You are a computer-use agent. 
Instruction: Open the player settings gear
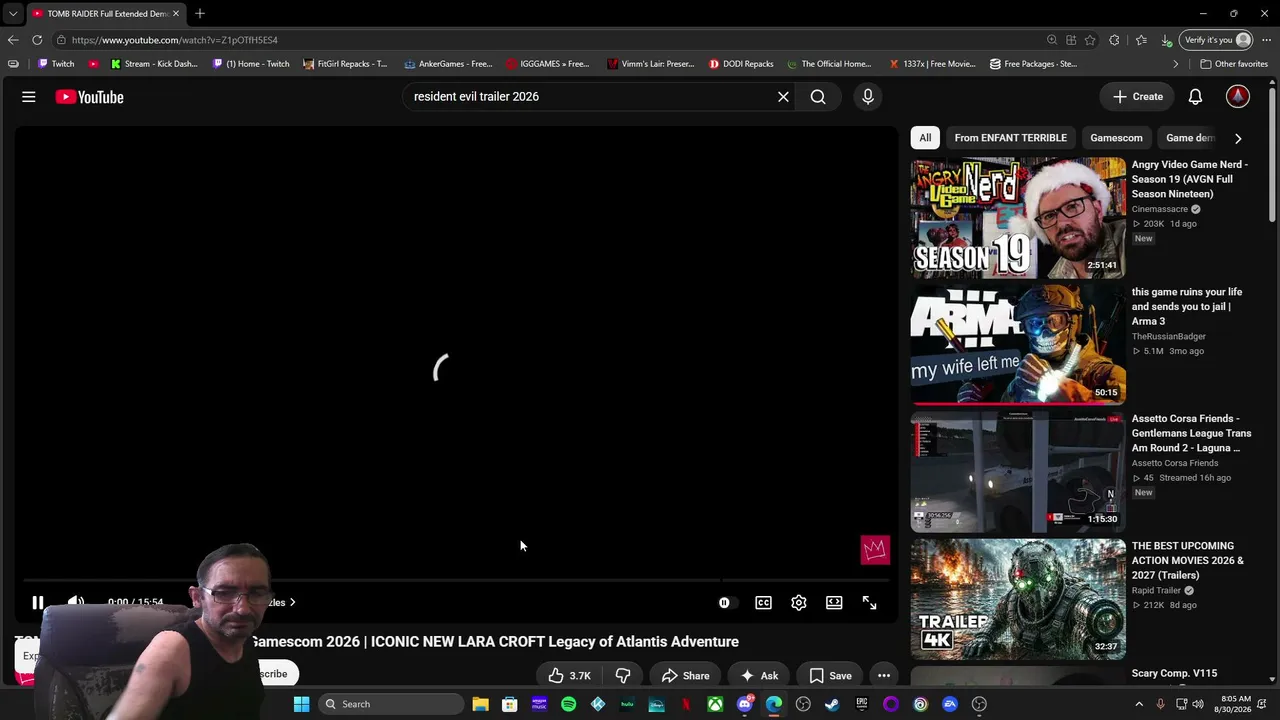pyautogui.click(x=799, y=603)
